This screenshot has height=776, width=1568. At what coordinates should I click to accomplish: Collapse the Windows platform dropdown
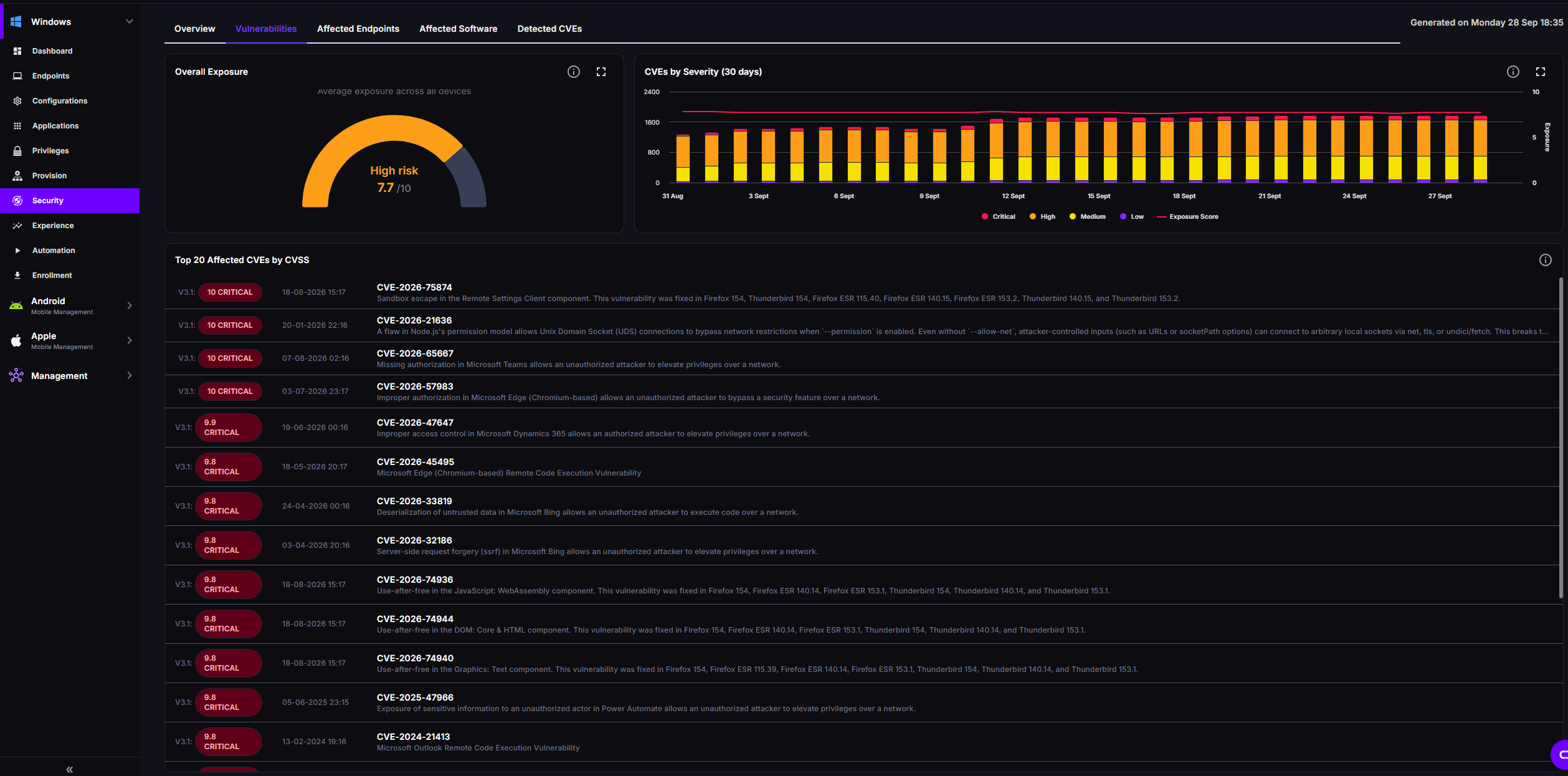tap(130, 22)
